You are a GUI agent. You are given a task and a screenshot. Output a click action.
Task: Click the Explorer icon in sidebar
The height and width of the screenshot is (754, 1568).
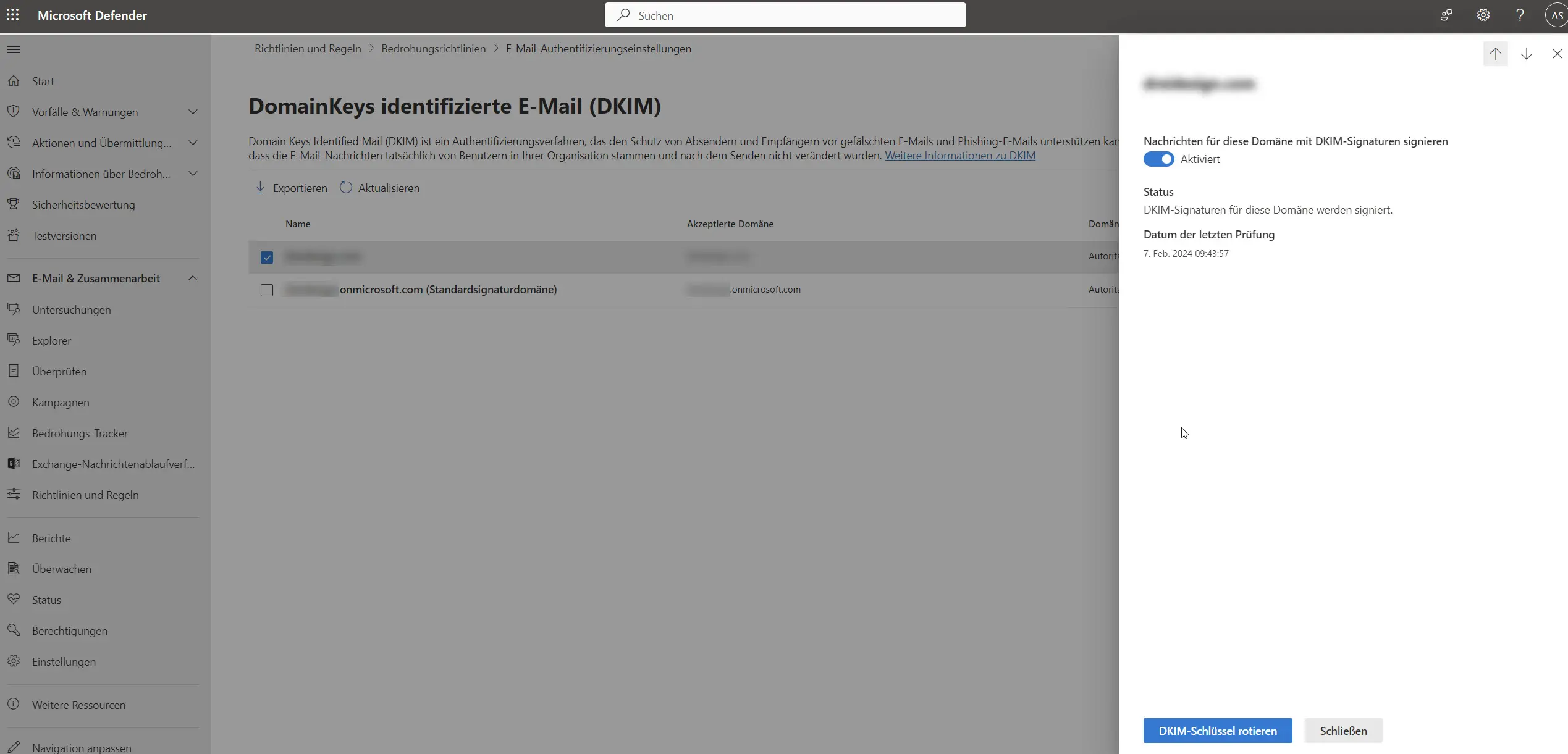coord(14,340)
